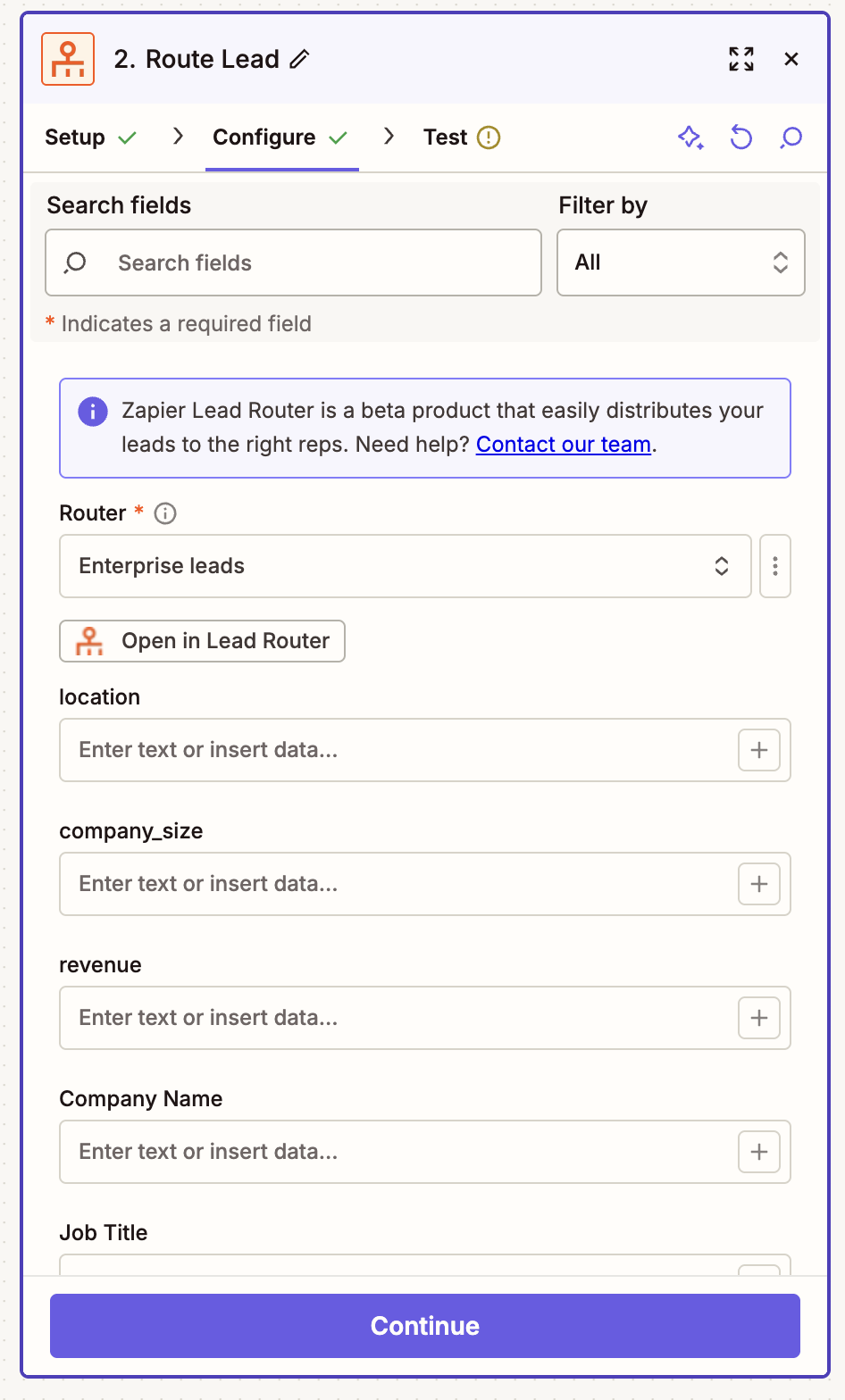Click into the revenue text field
Screen dimensions: 845x1400
pos(425,1018)
